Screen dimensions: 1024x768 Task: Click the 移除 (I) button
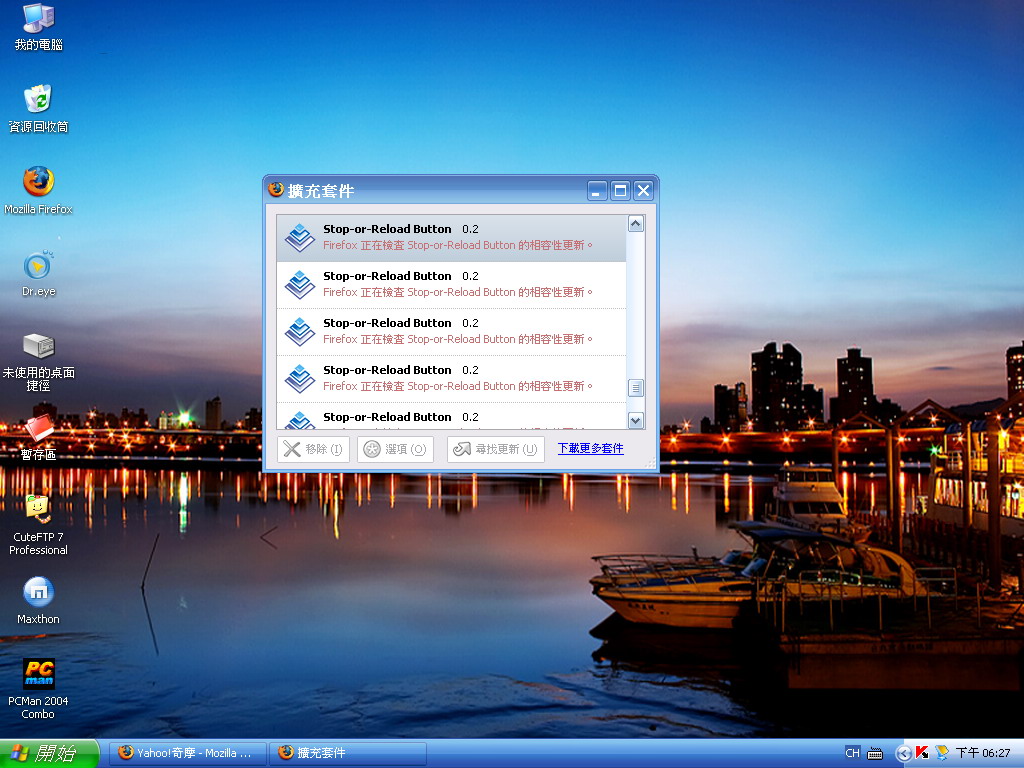tap(313, 449)
